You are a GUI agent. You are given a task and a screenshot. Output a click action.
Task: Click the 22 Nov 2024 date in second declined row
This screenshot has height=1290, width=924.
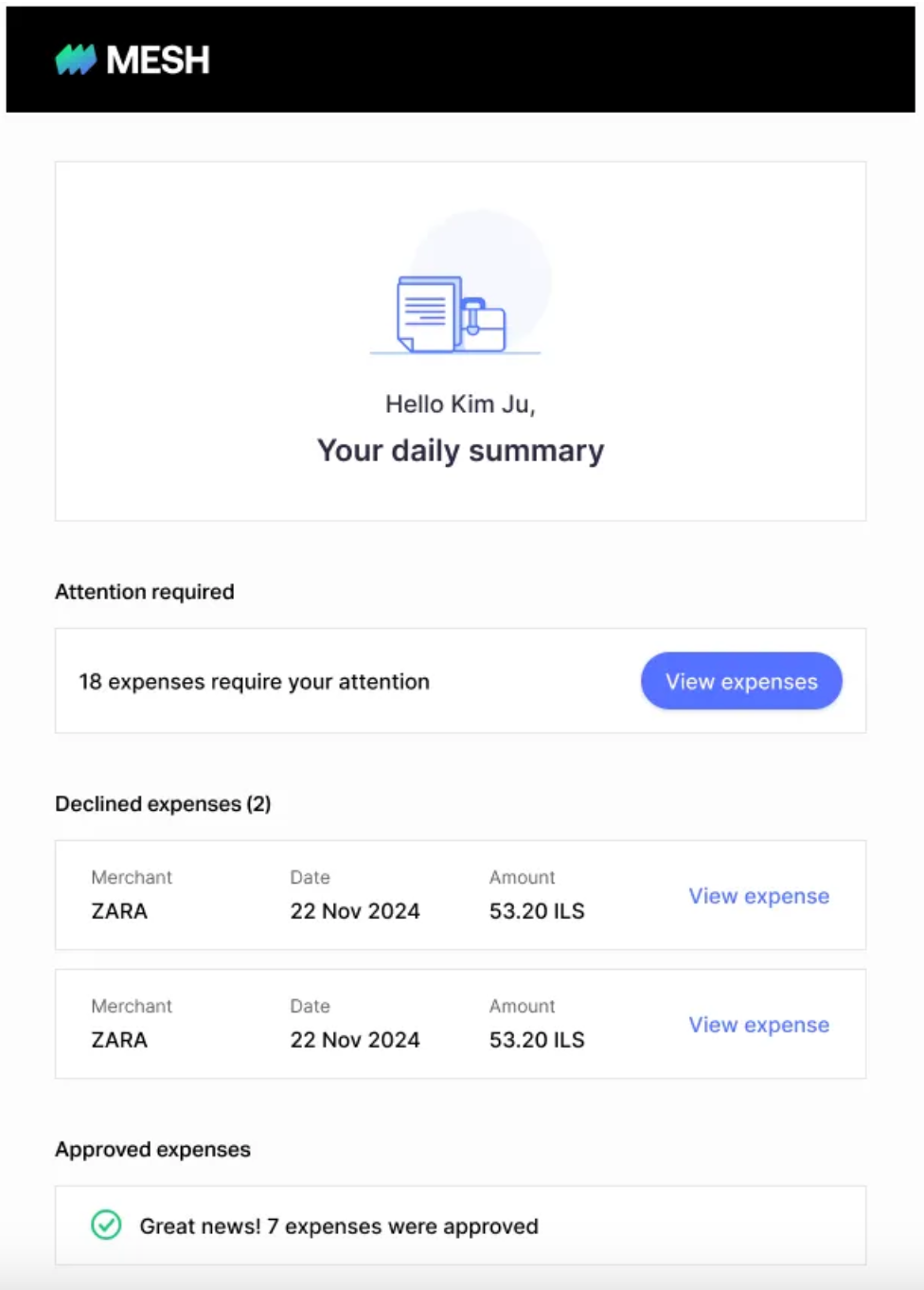pyautogui.click(x=354, y=1040)
